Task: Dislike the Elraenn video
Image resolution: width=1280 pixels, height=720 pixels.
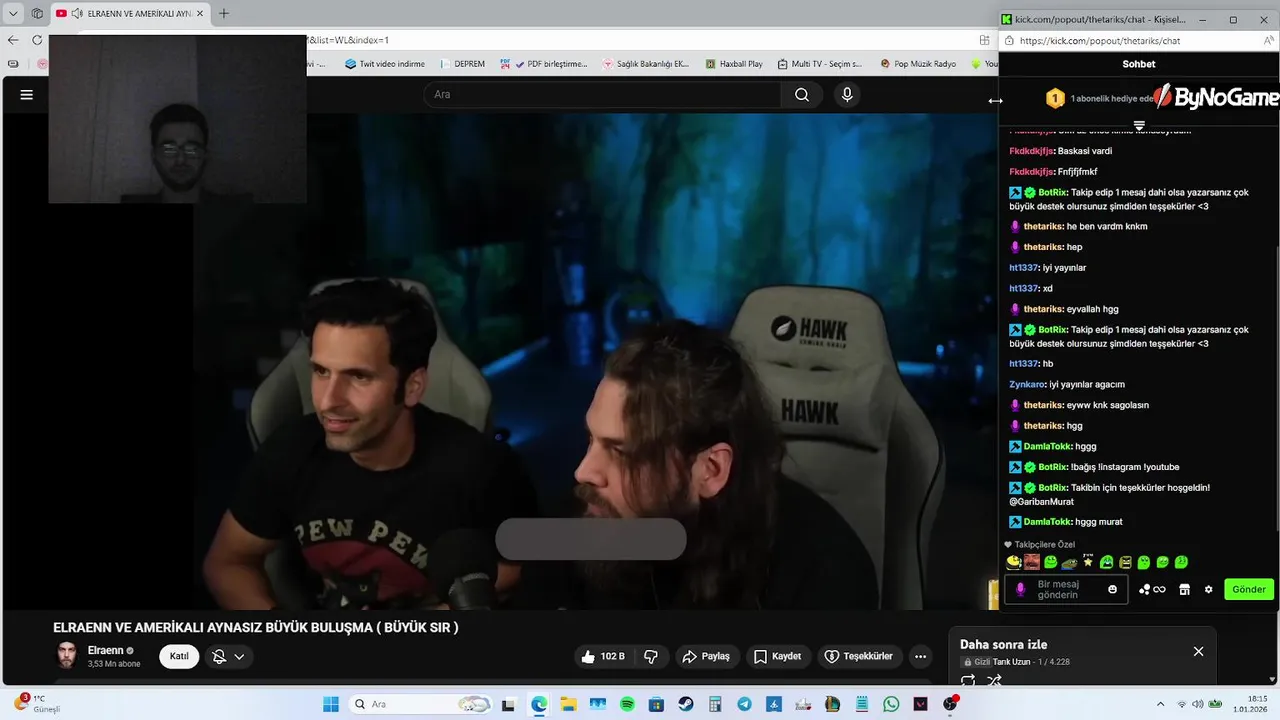Action: (x=651, y=657)
